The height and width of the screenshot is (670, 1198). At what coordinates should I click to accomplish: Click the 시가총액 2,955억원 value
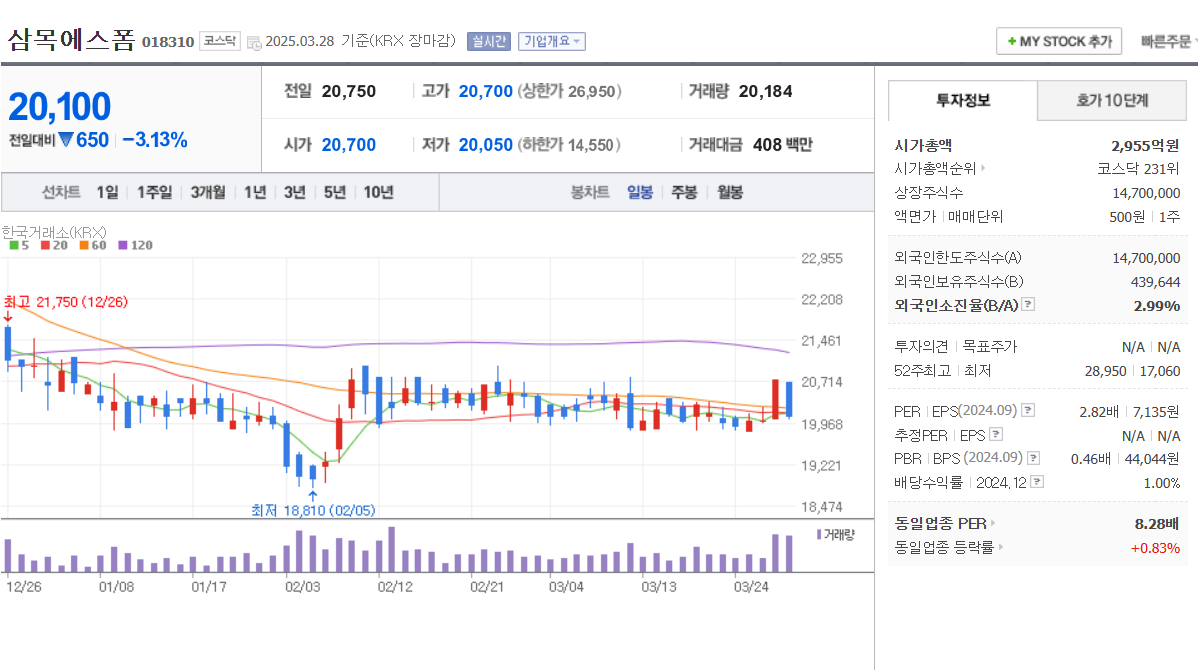coord(1145,145)
